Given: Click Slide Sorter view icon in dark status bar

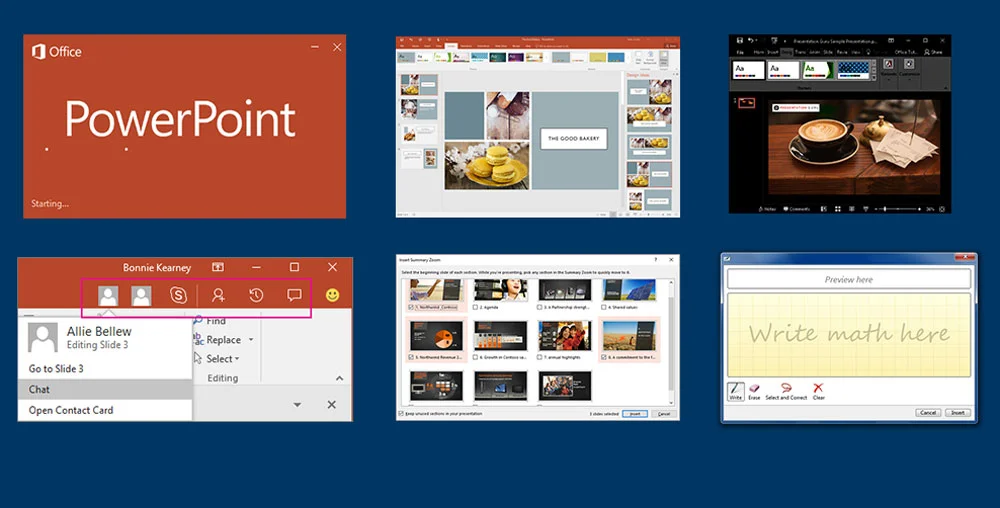Looking at the screenshot, I should click(x=837, y=209).
